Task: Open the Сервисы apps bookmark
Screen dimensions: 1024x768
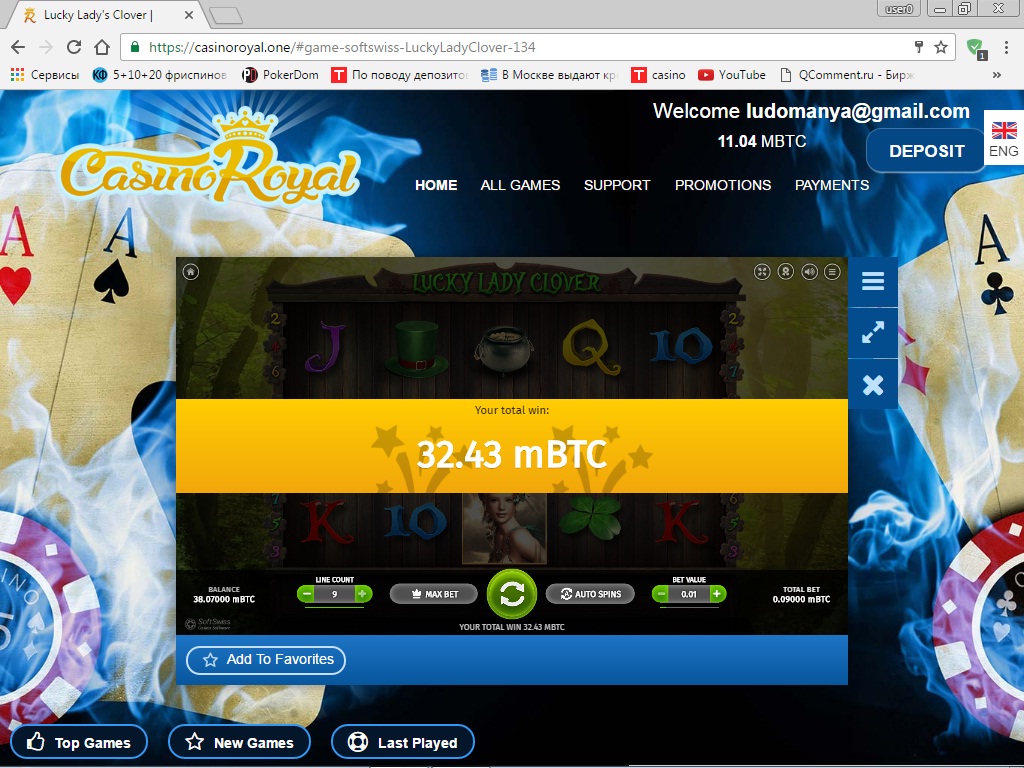Action: [44, 75]
